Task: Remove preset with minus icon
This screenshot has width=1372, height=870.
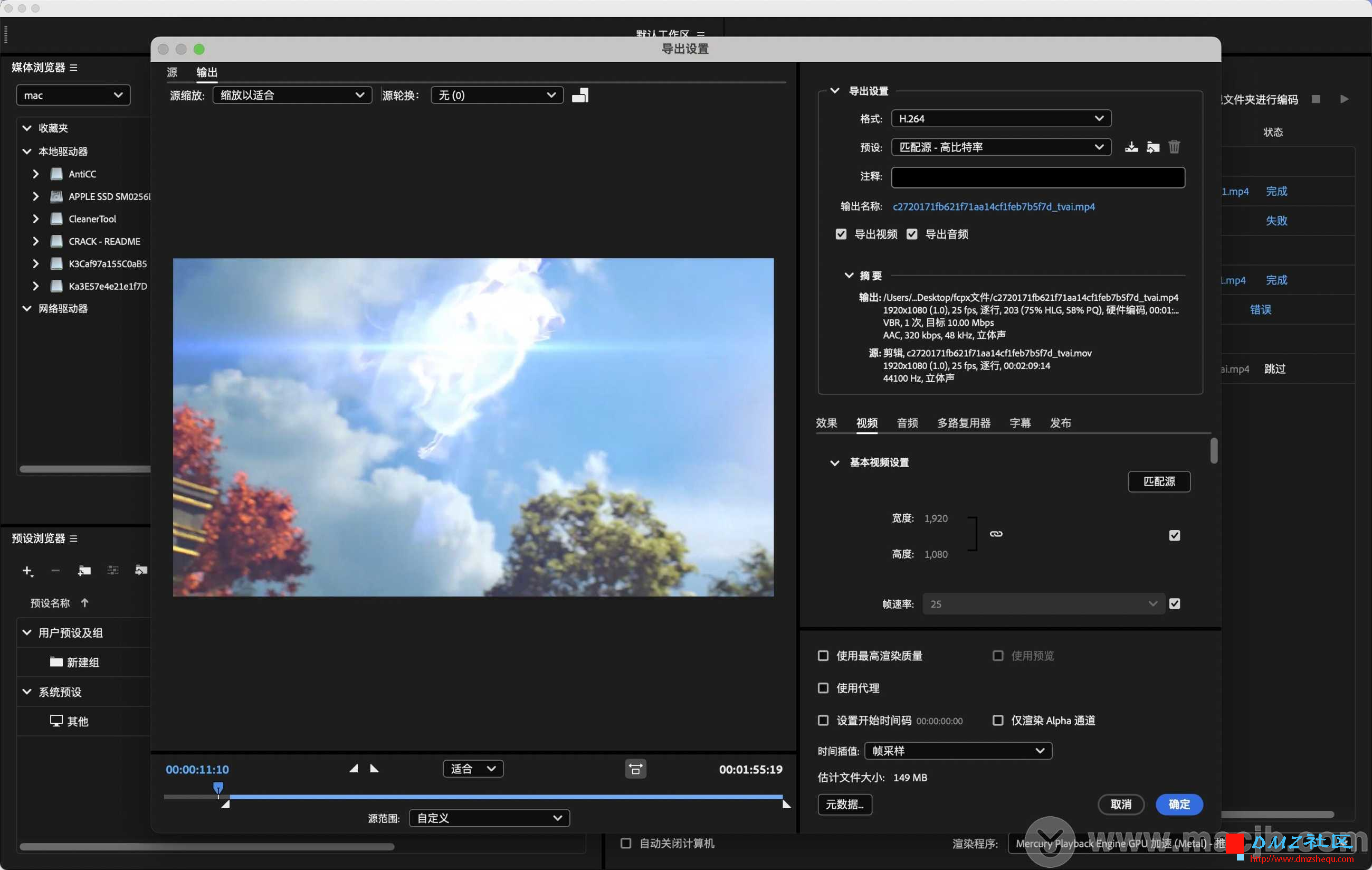Action: pyautogui.click(x=55, y=571)
